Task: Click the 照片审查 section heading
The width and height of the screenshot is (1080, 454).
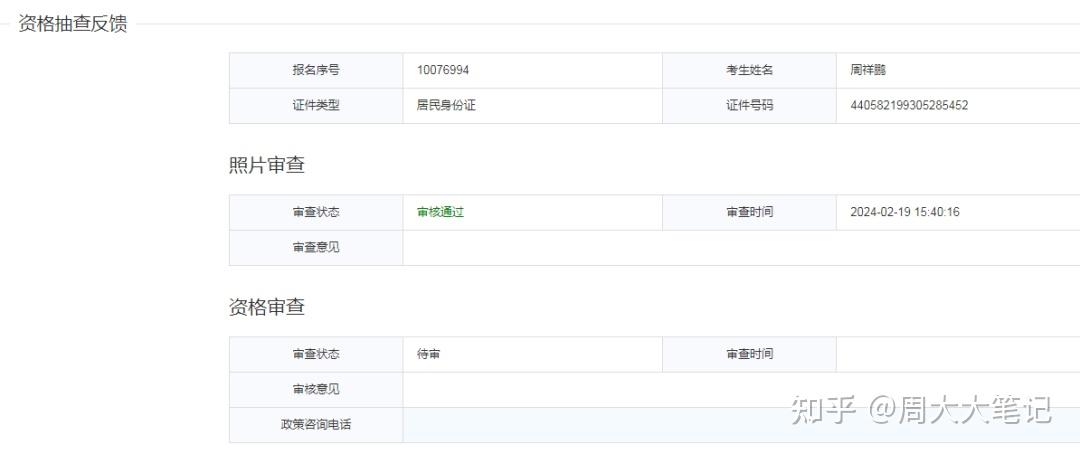Action: pos(267,165)
